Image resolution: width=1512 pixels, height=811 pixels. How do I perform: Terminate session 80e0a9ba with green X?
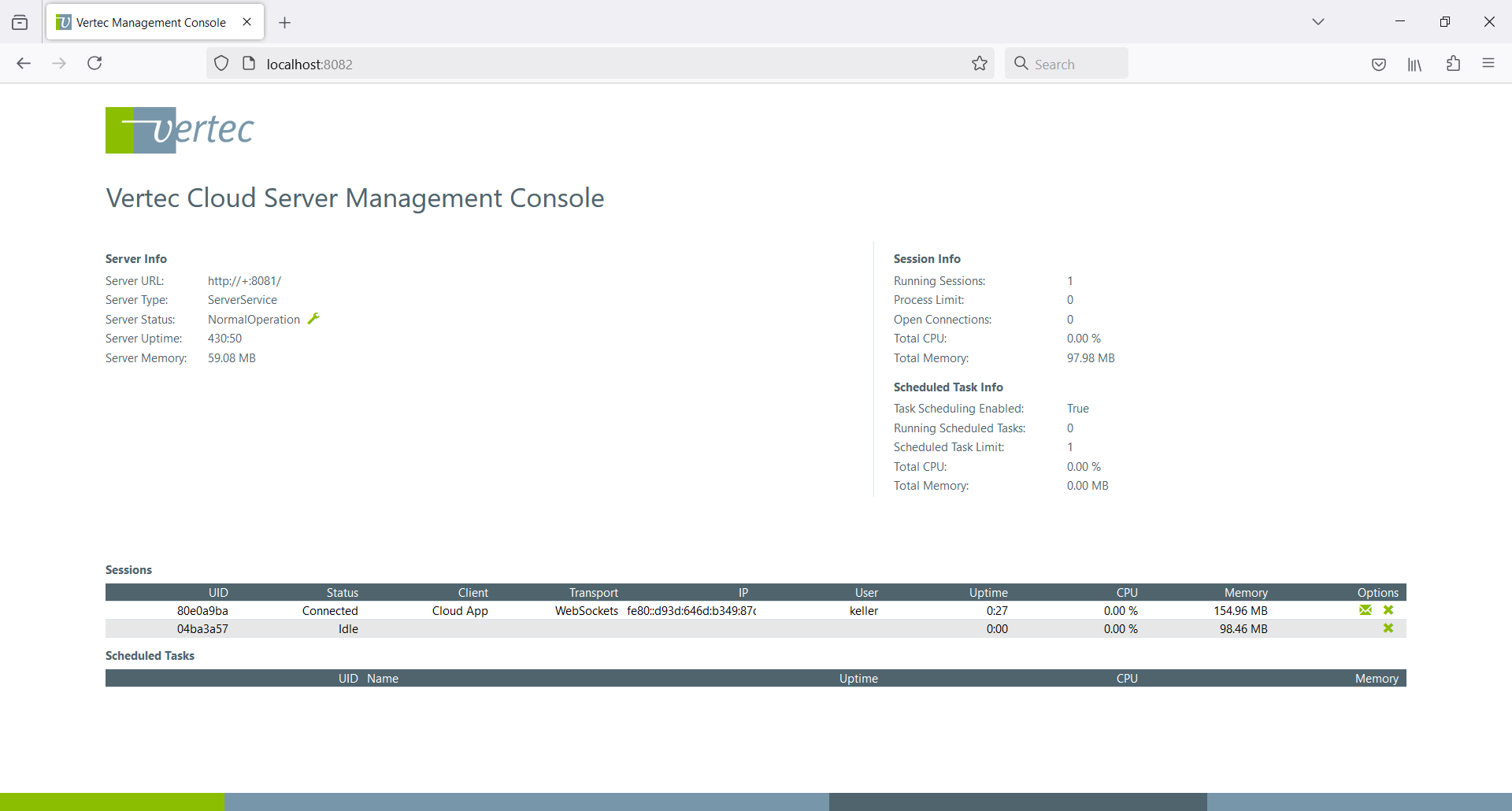point(1388,610)
